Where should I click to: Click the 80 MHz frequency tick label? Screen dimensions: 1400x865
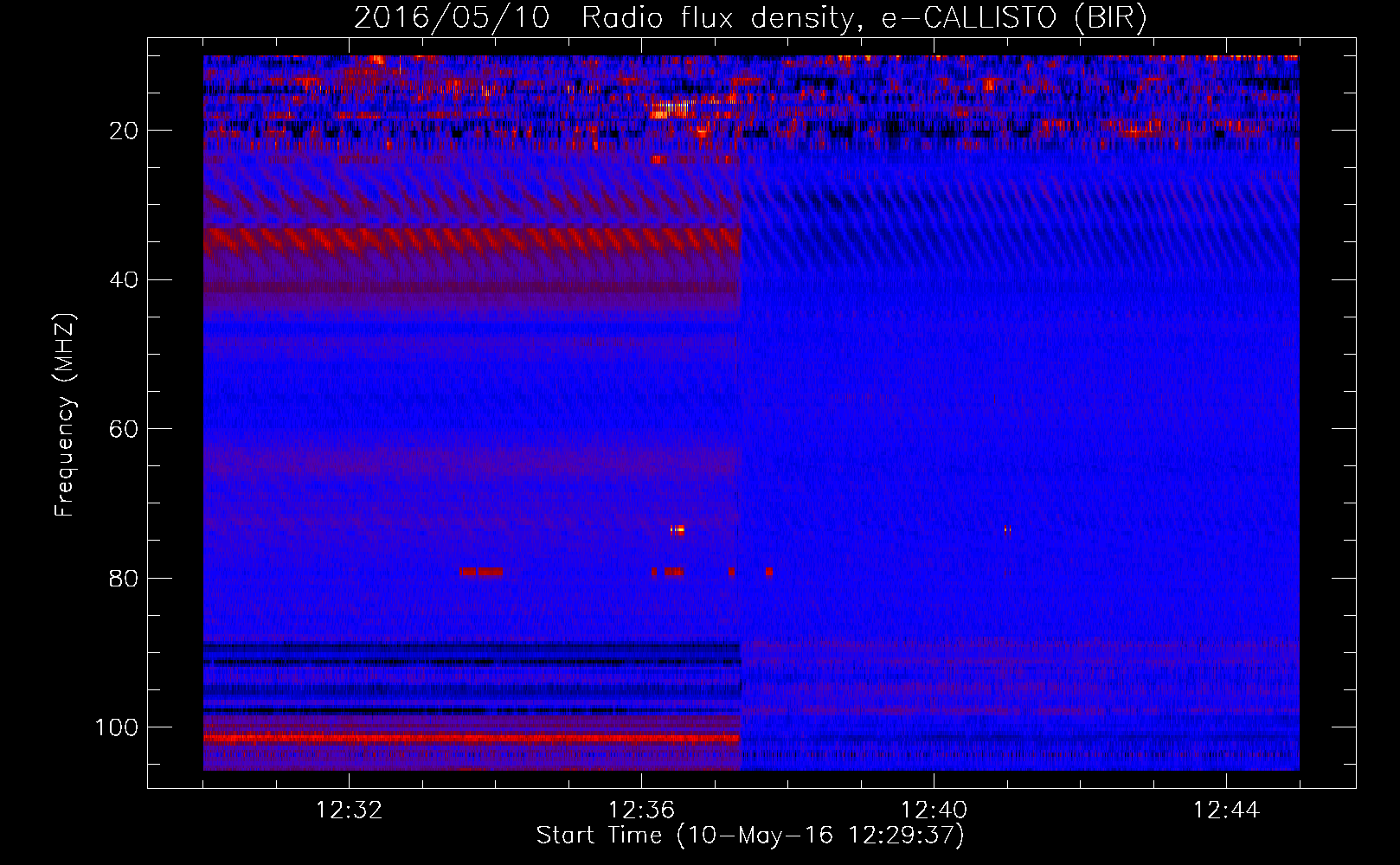[x=125, y=579]
